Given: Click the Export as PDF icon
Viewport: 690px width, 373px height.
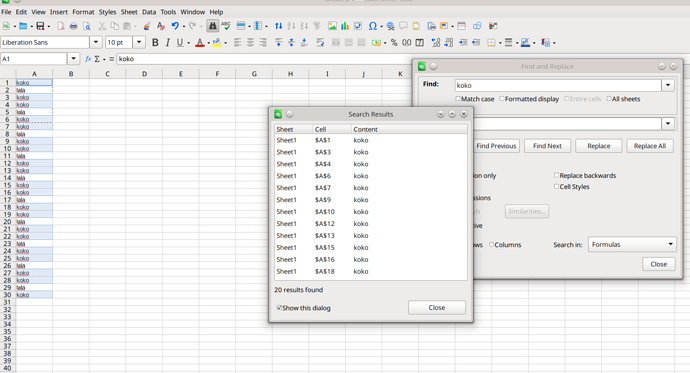Looking at the screenshot, I should coord(61,26).
